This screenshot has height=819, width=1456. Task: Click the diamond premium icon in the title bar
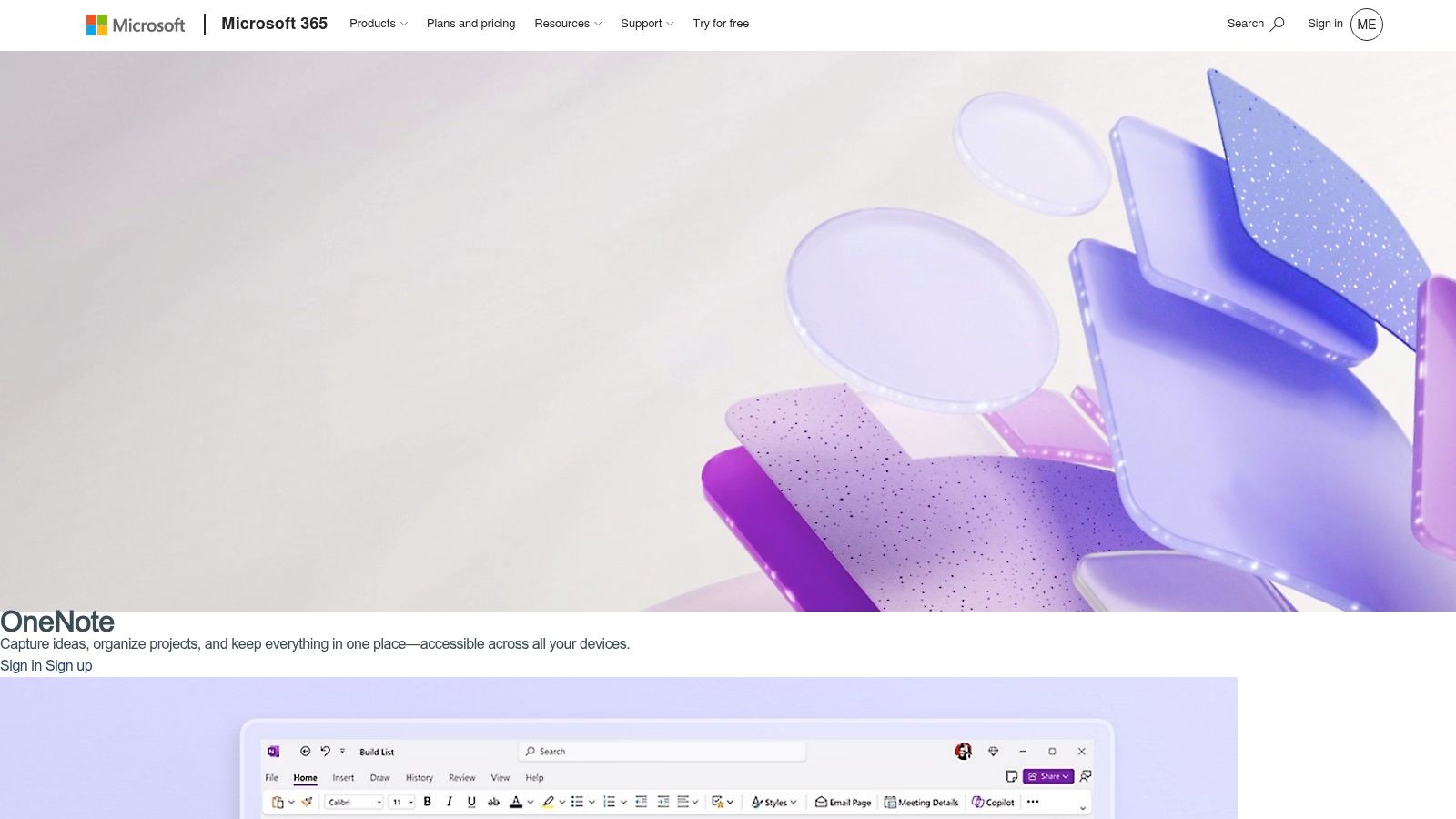[x=993, y=751]
